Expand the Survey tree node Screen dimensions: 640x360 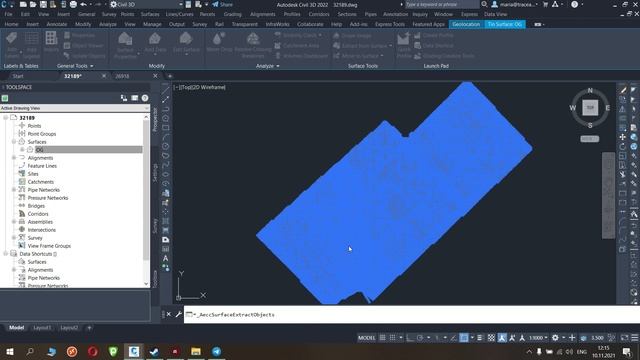[x=14, y=238]
